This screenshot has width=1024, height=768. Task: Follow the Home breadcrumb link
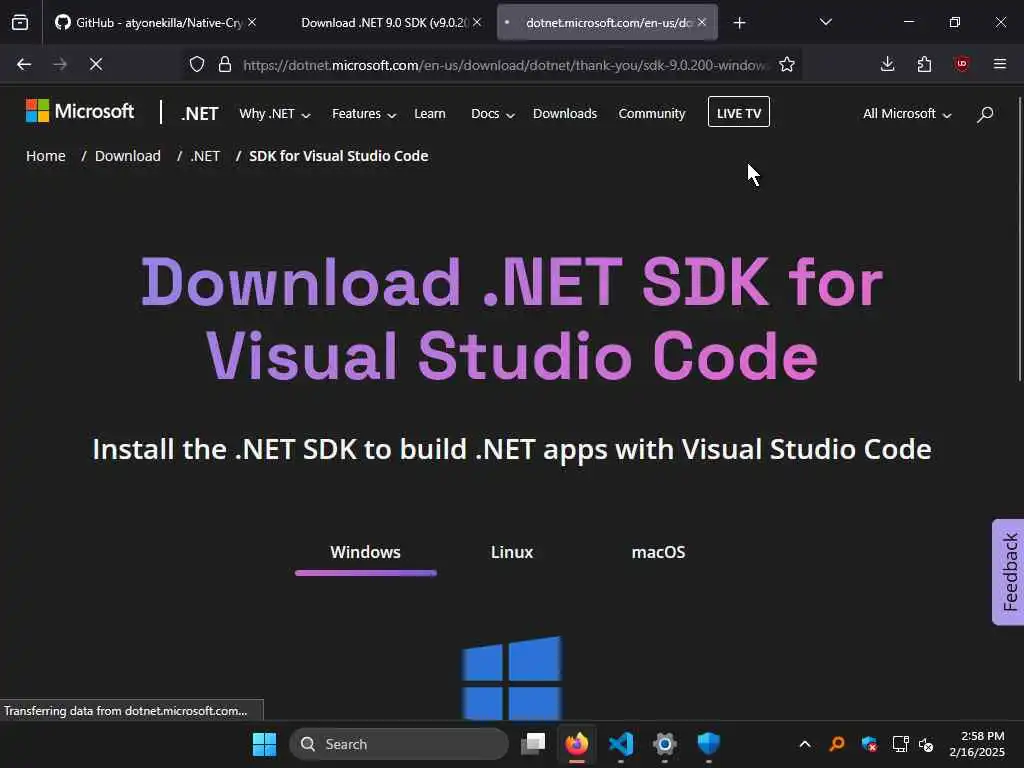46,156
